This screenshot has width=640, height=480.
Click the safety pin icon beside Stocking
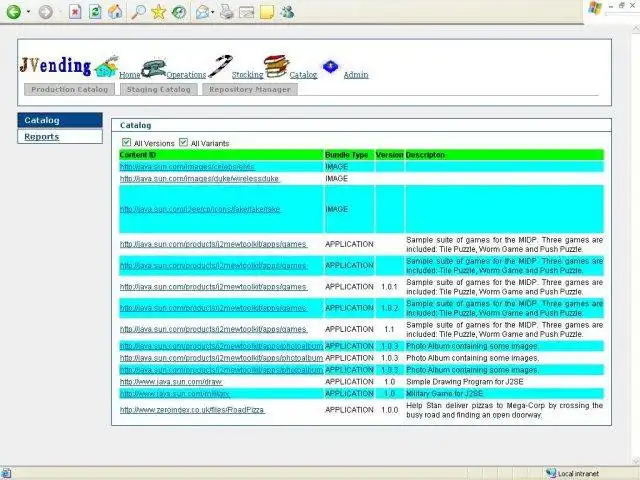220,66
